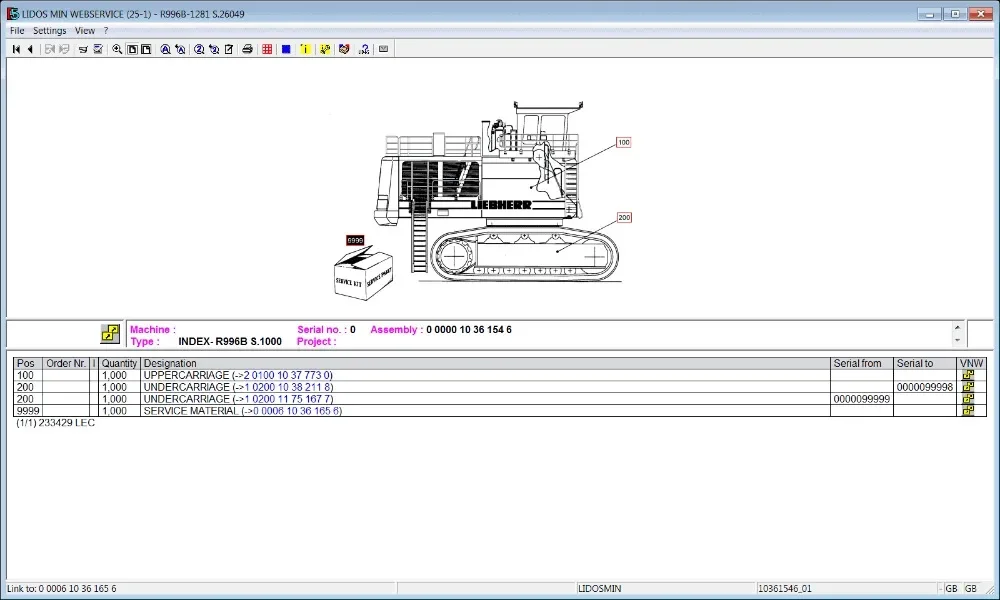Open VNW link icon for UPPERCARRIAGE row
Image resolution: width=1000 pixels, height=600 pixels.
coord(967,375)
